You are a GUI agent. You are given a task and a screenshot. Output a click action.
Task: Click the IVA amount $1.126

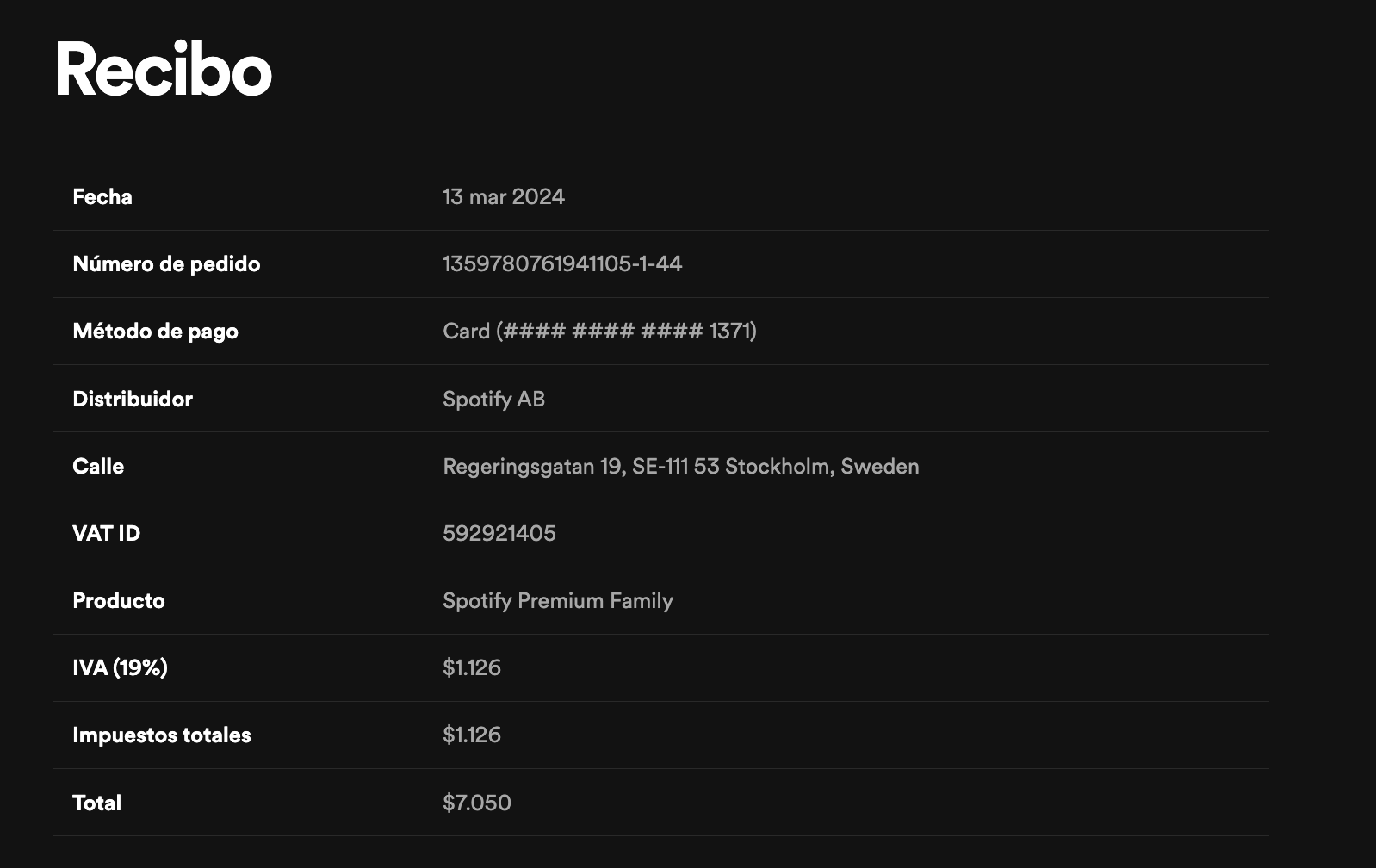tap(471, 667)
